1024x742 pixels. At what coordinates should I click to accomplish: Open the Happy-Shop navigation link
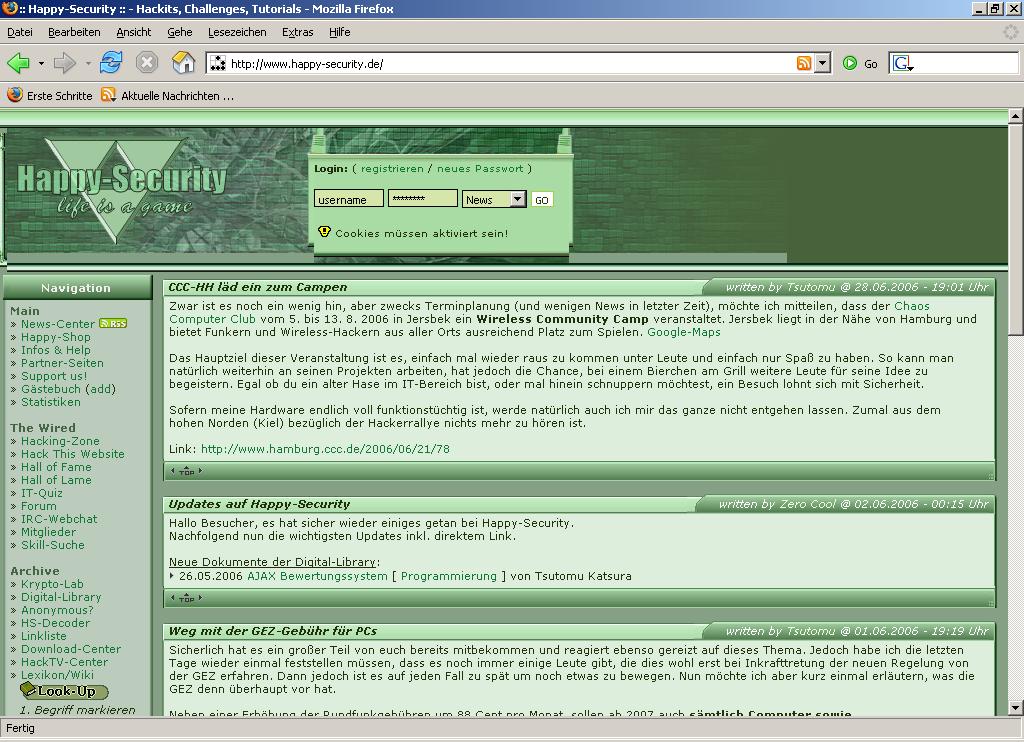56,337
